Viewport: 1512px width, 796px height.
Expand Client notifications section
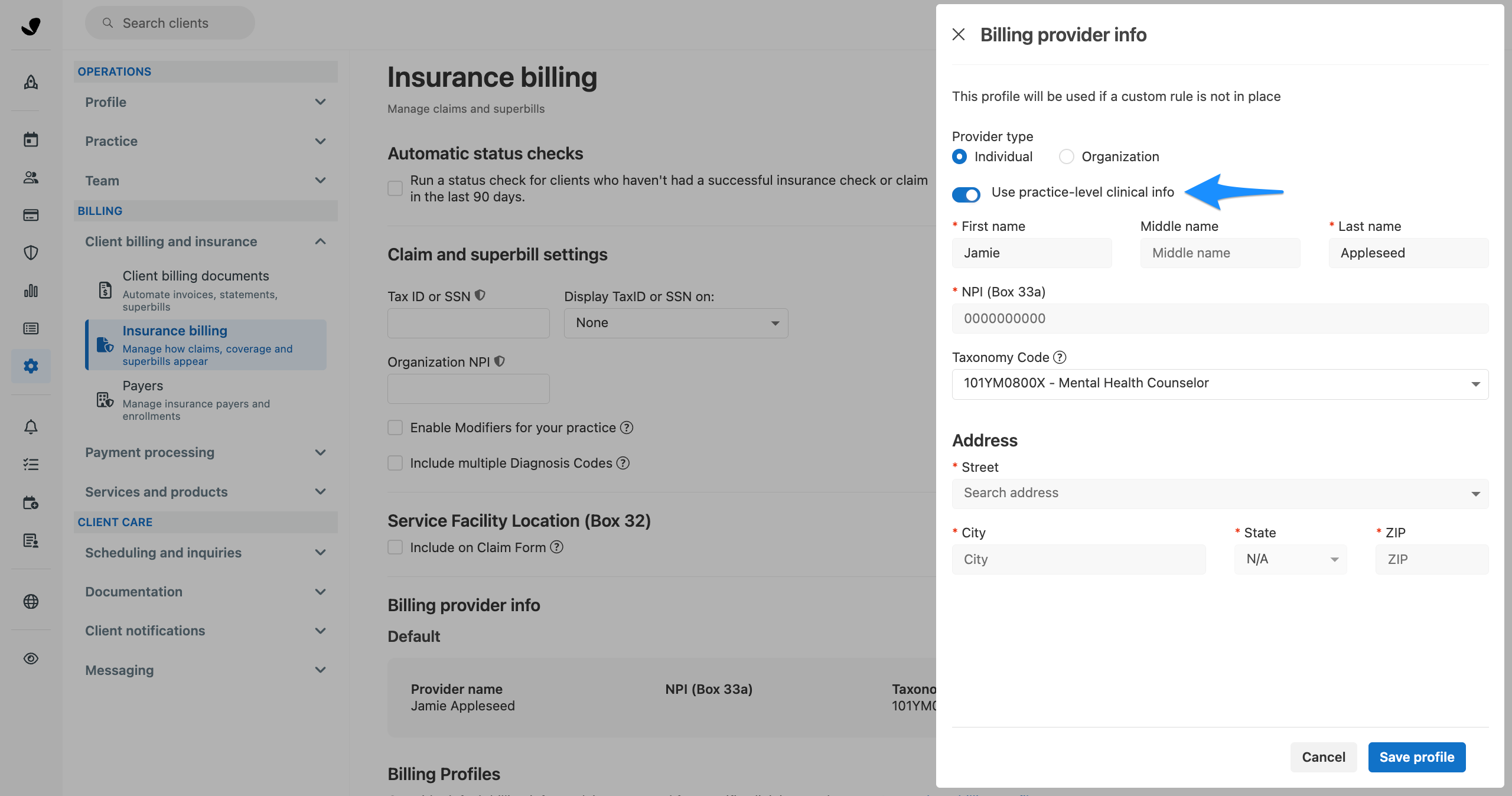coord(206,631)
